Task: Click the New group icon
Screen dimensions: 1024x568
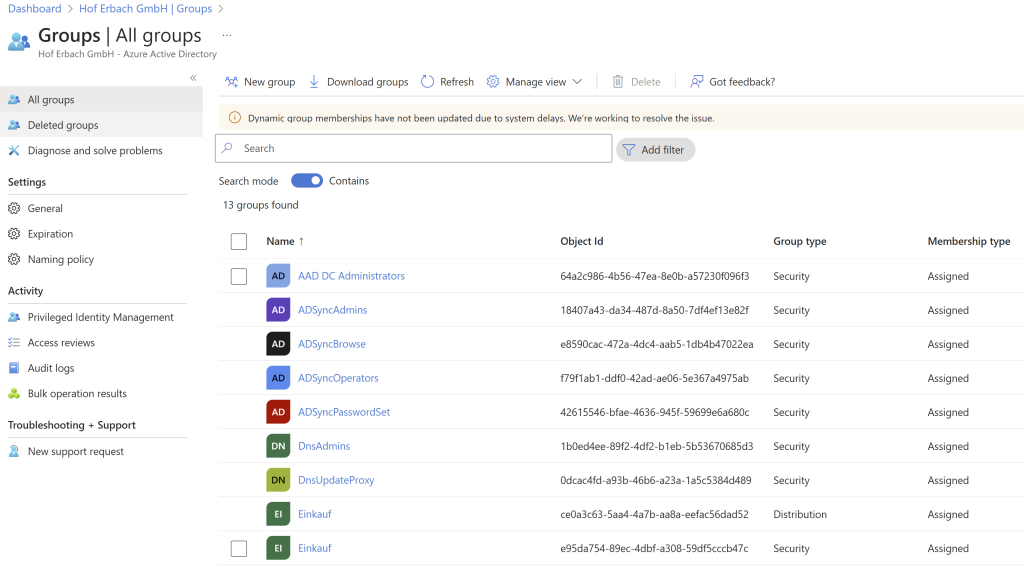Action: click(231, 82)
